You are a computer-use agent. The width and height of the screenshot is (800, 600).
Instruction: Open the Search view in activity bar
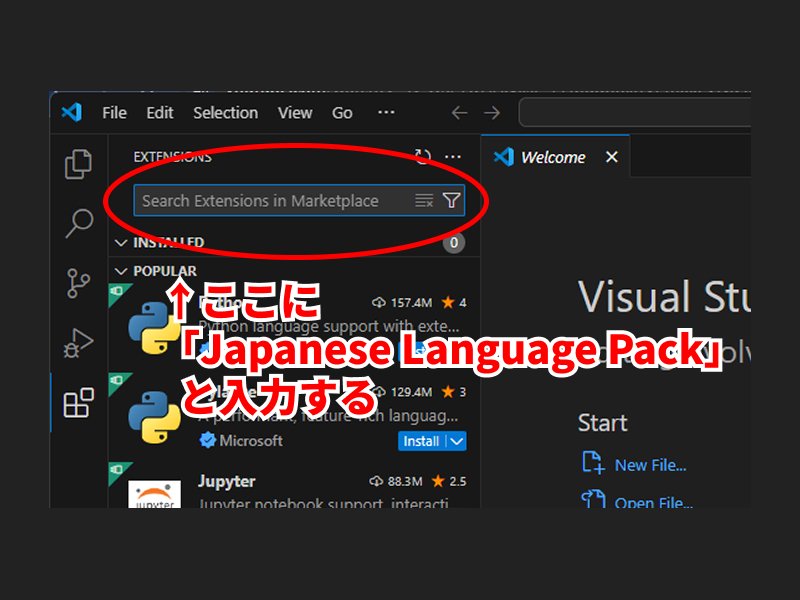pyautogui.click(x=79, y=223)
